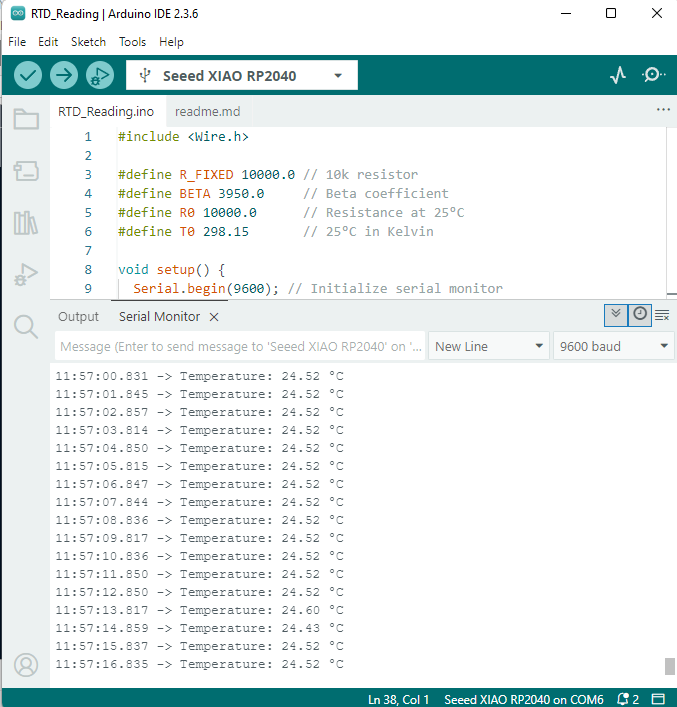Viewport: 677px width, 707px height.
Task: Click the 'Ln 38, Col 1' status entry
Action: tap(398, 699)
